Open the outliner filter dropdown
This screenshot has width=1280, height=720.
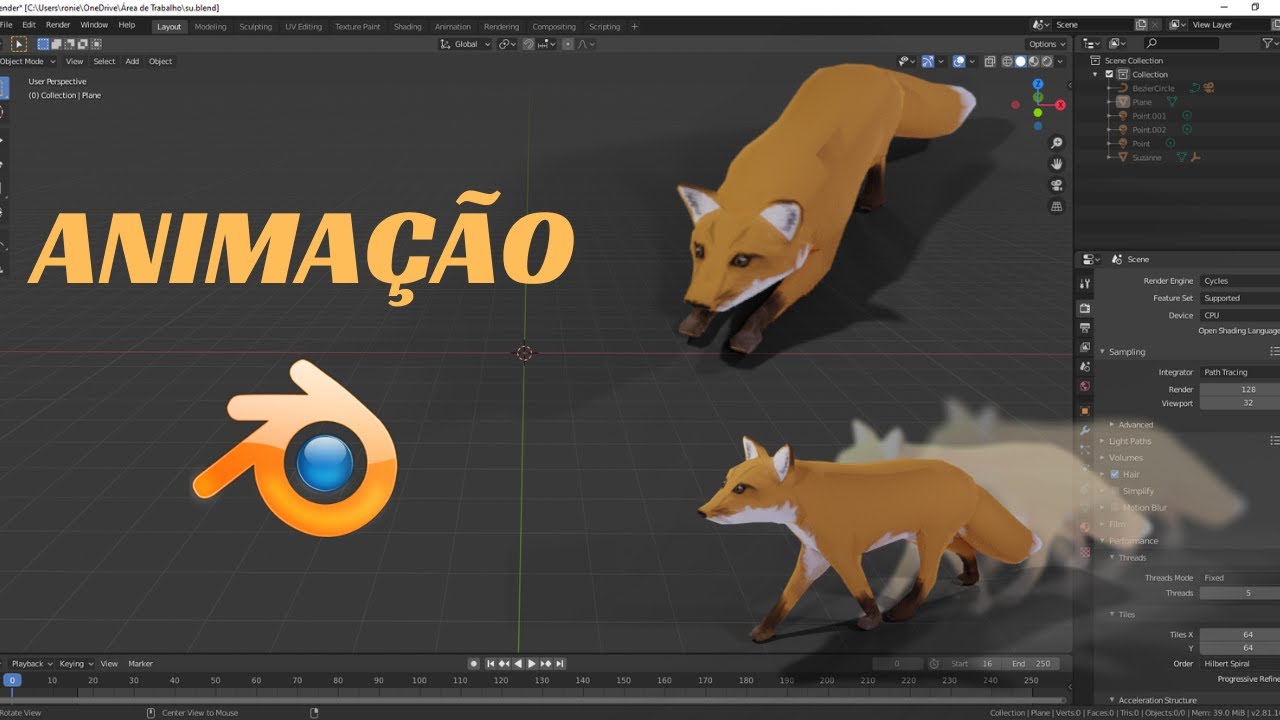pyautogui.click(x=1271, y=43)
